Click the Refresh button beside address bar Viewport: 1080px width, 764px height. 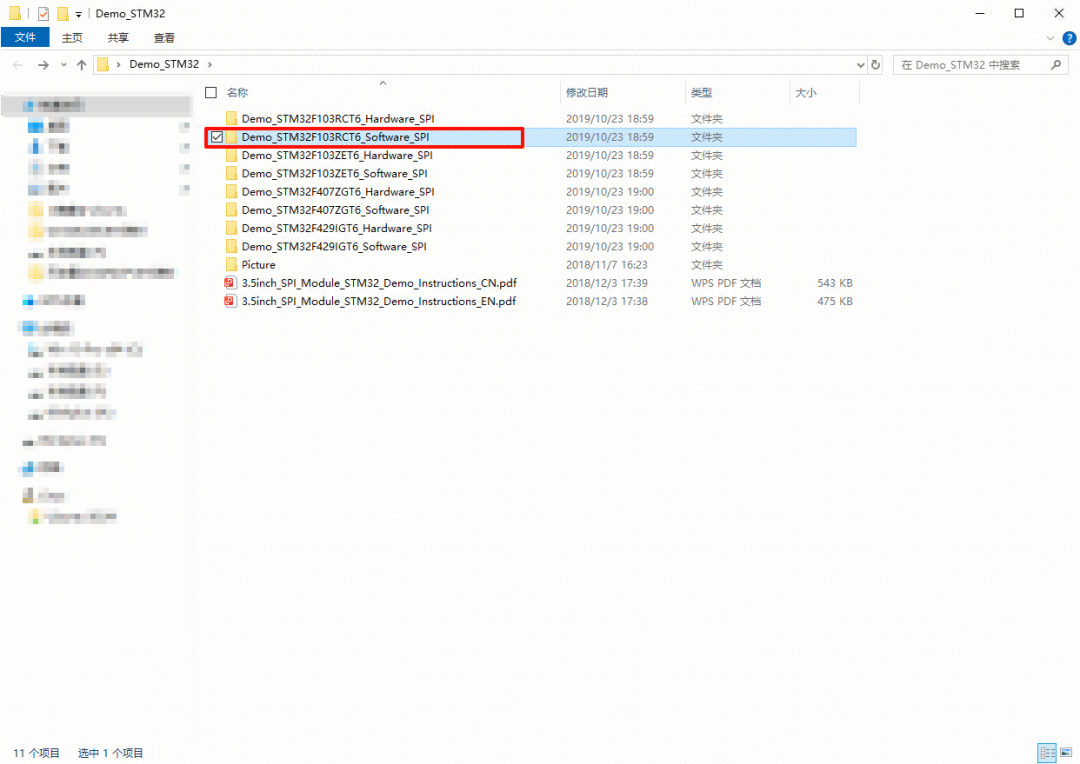pos(876,65)
